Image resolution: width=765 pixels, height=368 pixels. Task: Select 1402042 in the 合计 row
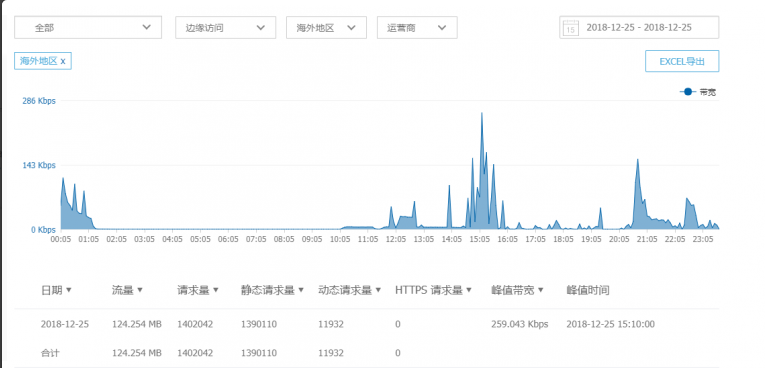(195, 353)
